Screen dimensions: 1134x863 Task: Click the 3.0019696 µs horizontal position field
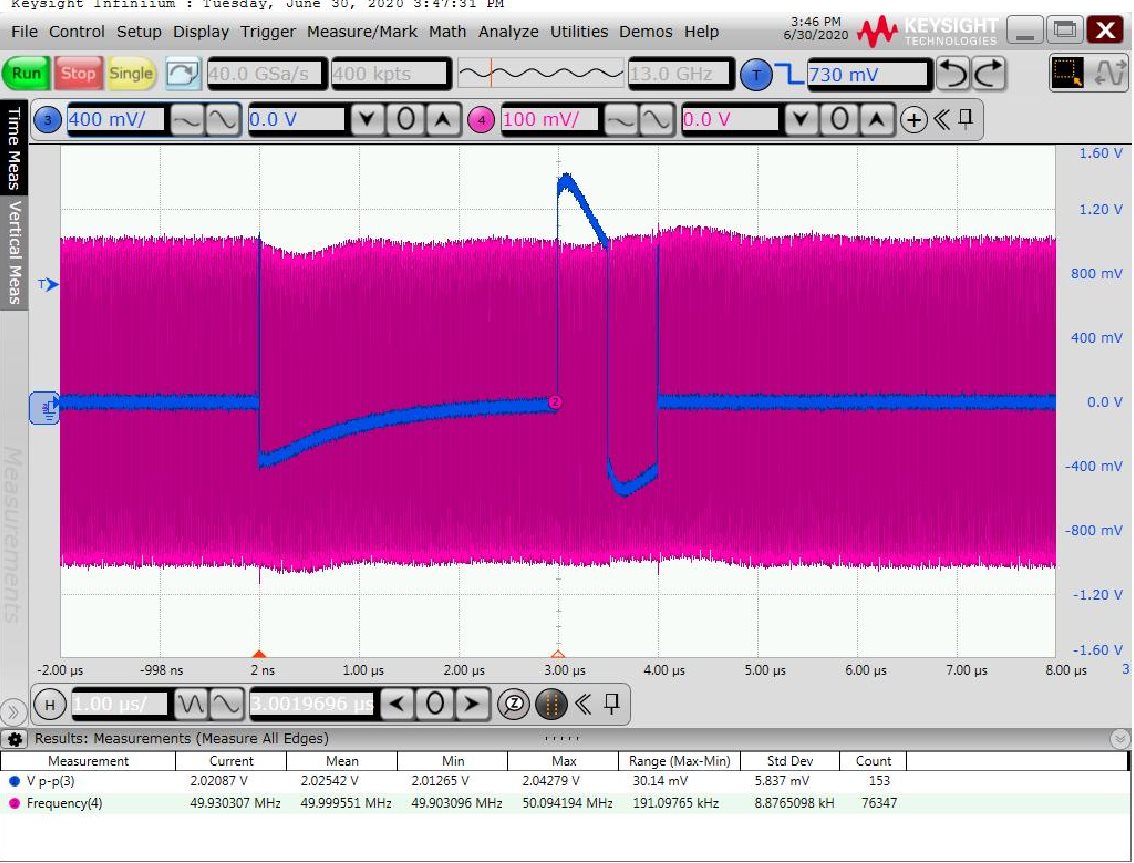[312, 704]
